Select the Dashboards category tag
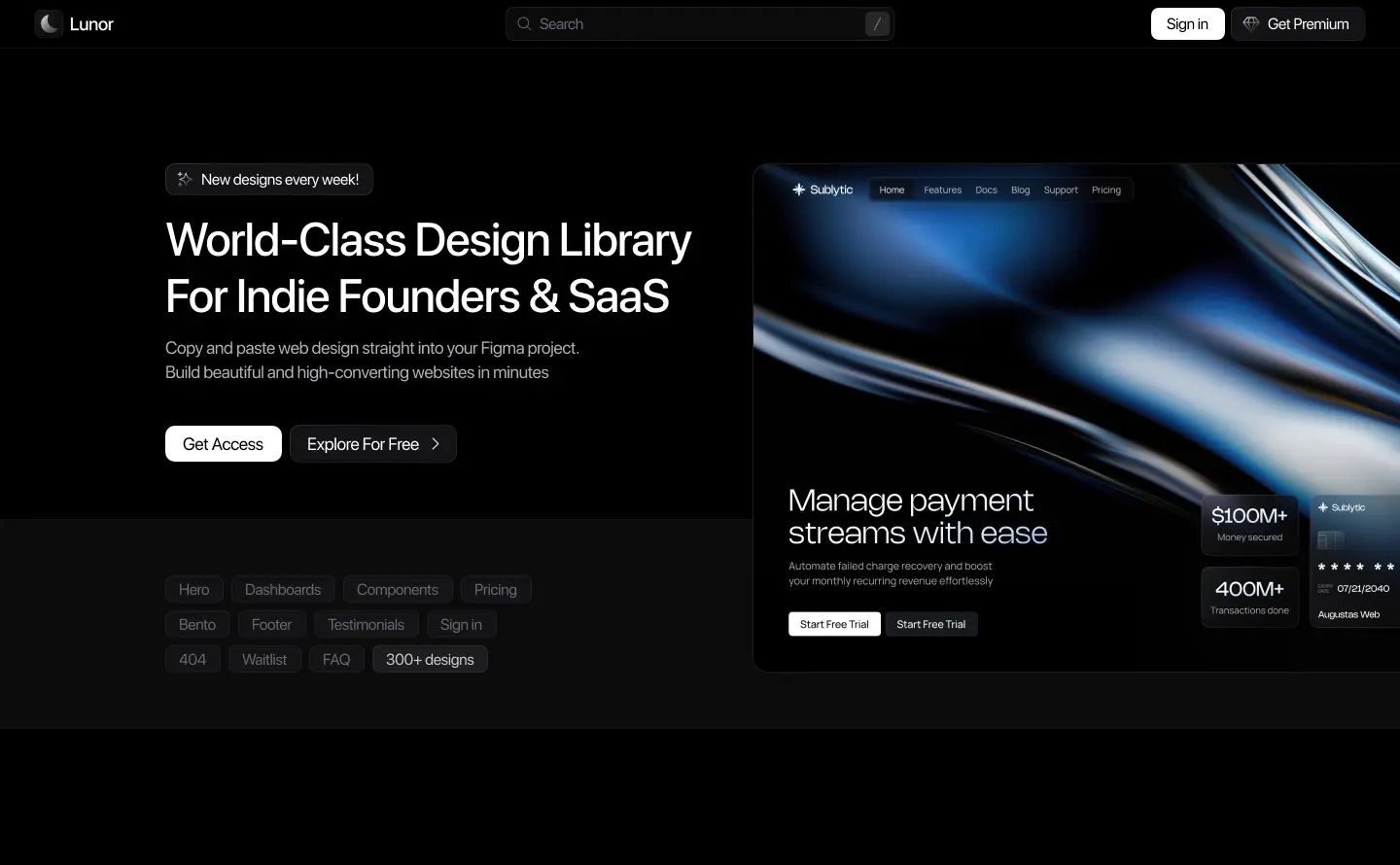This screenshot has height=865, width=1400. point(283,590)
